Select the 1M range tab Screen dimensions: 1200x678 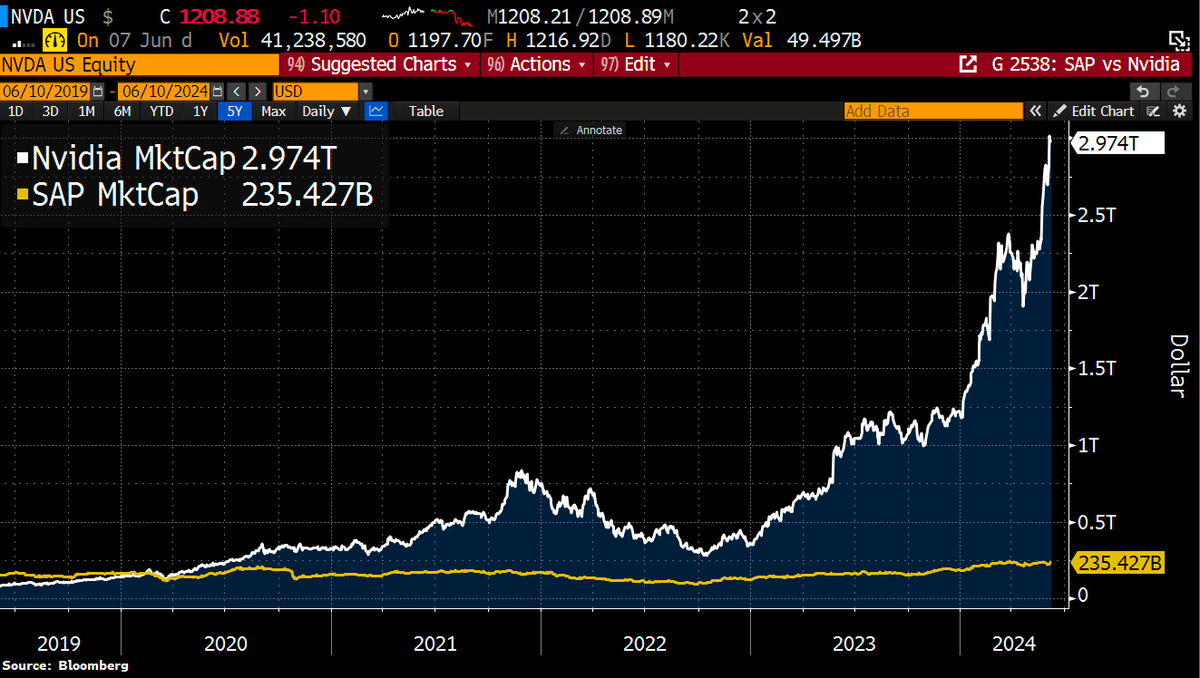point(86,111)
